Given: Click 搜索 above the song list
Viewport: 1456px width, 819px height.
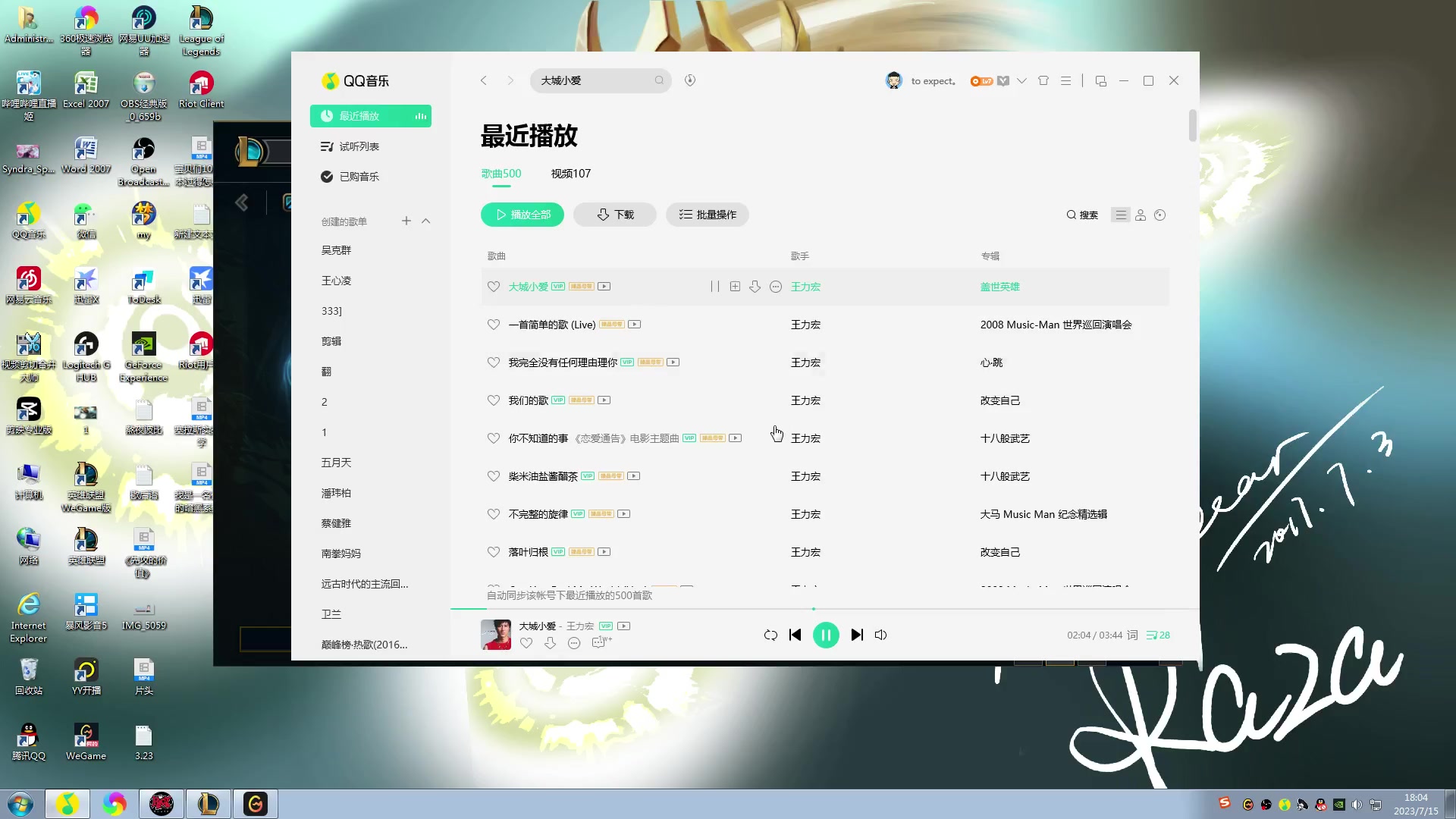Looking at the screenshot, I should [1082, 215].
